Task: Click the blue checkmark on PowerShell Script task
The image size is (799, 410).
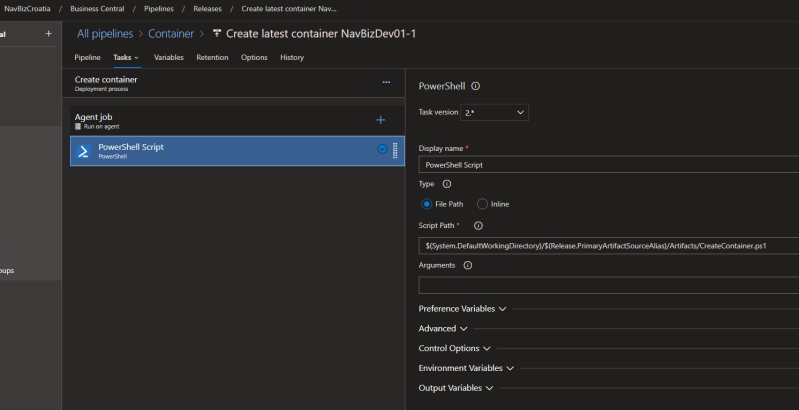Action: 382,150
